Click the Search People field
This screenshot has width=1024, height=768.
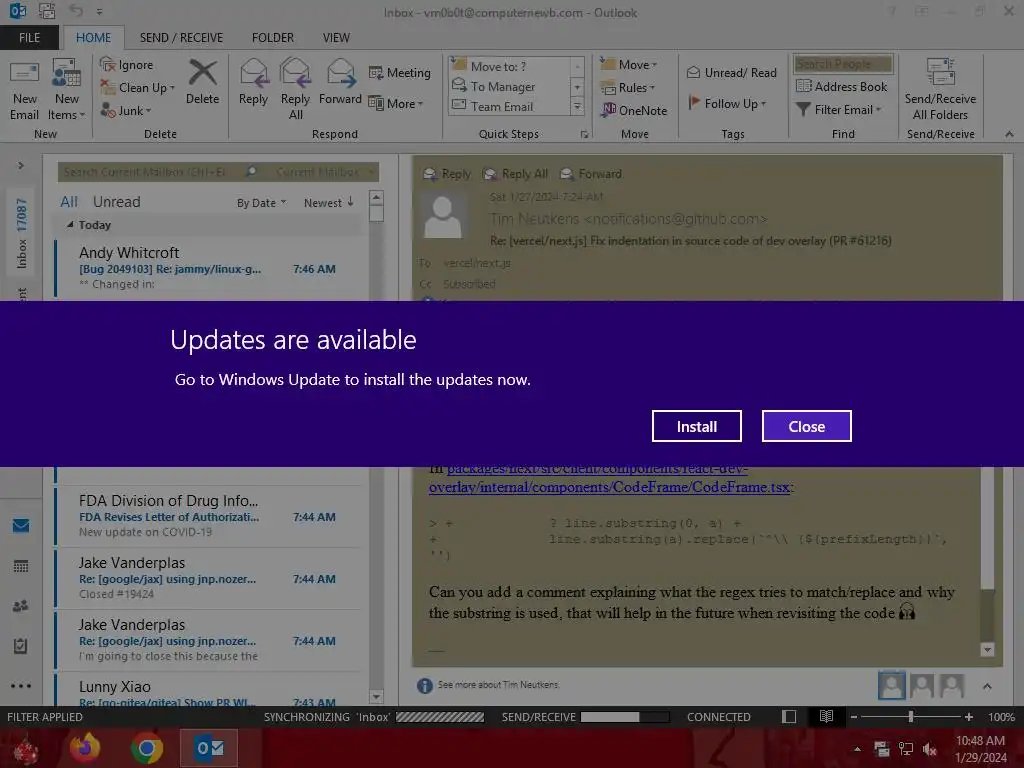coord(843,64)
